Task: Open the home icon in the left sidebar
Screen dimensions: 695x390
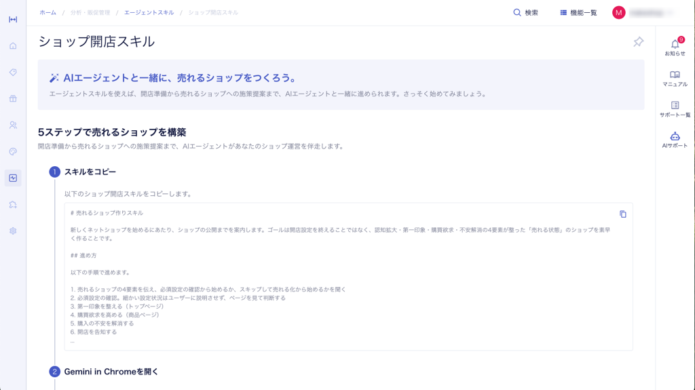Action: click(13, 46)
